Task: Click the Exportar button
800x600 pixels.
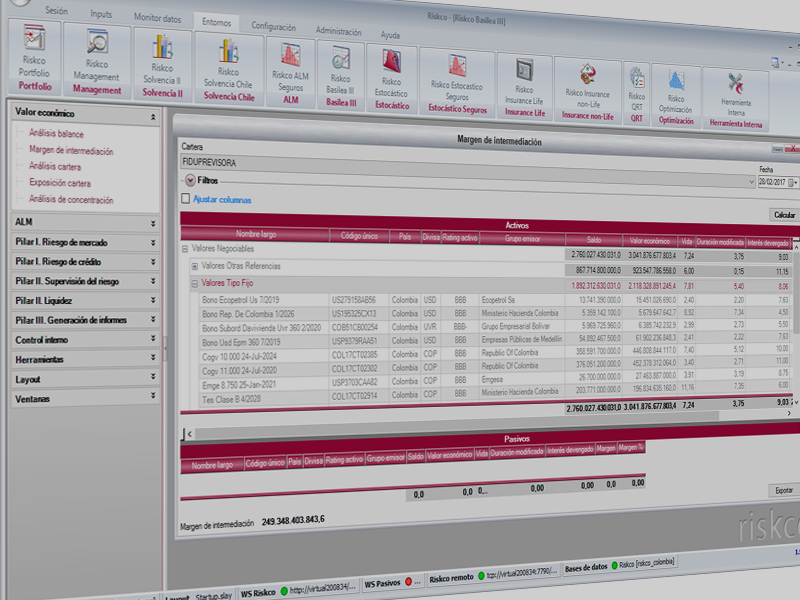Action: tap(784, 490)
